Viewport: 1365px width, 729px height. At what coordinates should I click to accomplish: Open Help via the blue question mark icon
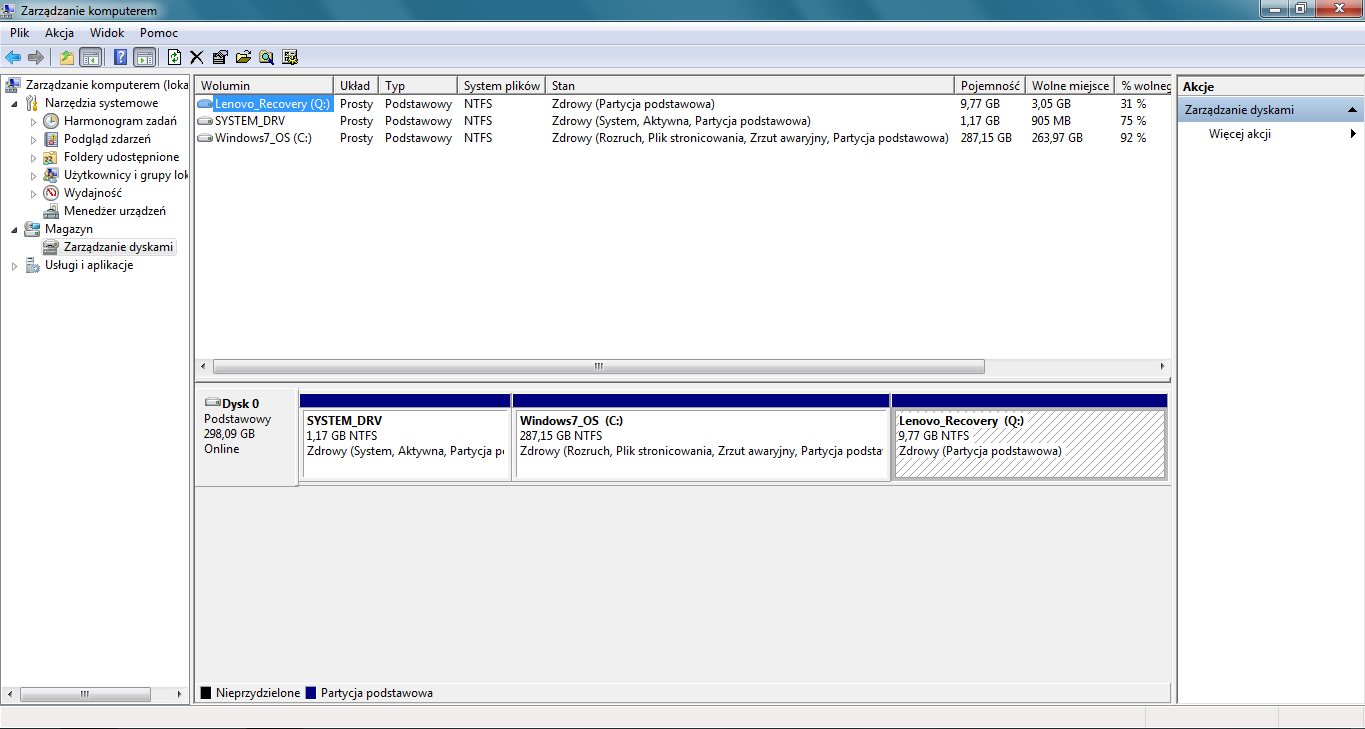tap(121, 57)
